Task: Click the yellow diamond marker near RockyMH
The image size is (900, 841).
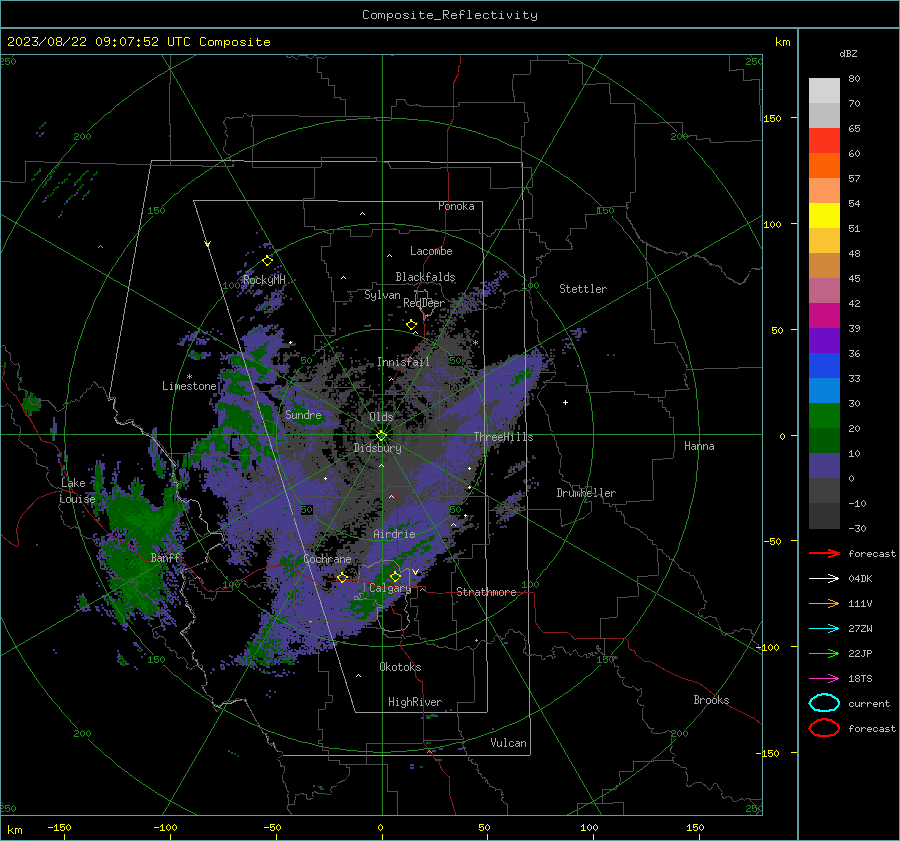Action: coord(267,261)
